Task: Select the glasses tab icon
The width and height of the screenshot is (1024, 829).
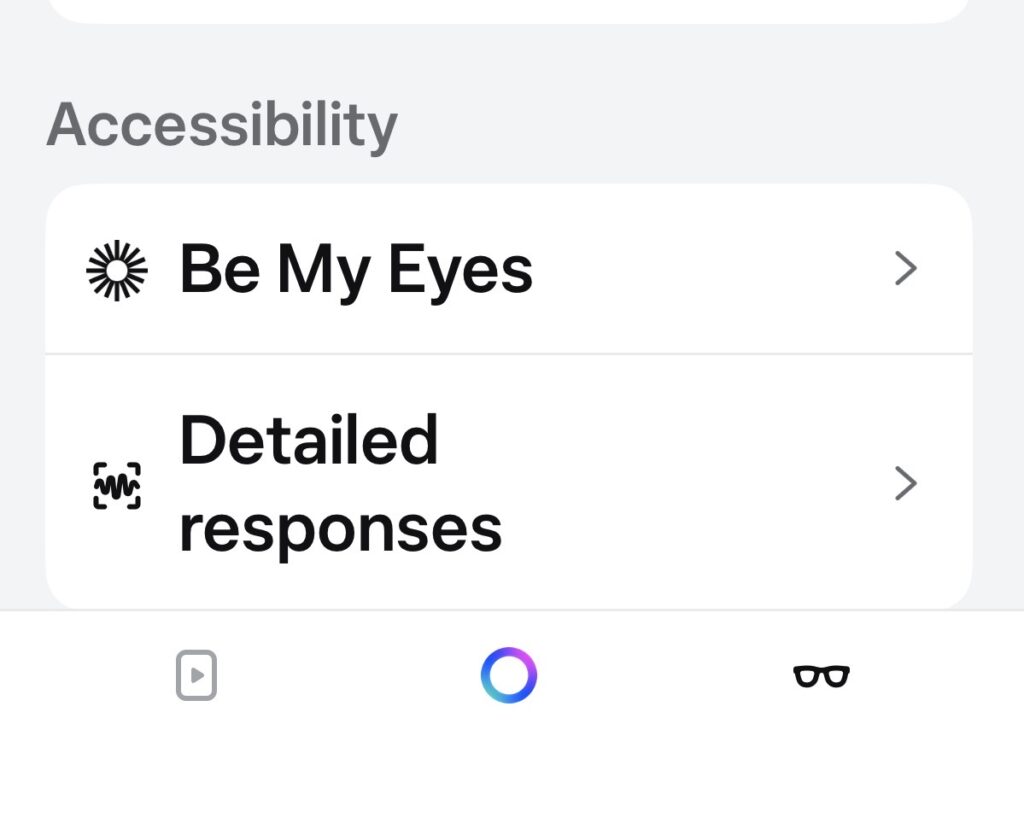Action: pyautogui.click(x=821, y=677)
